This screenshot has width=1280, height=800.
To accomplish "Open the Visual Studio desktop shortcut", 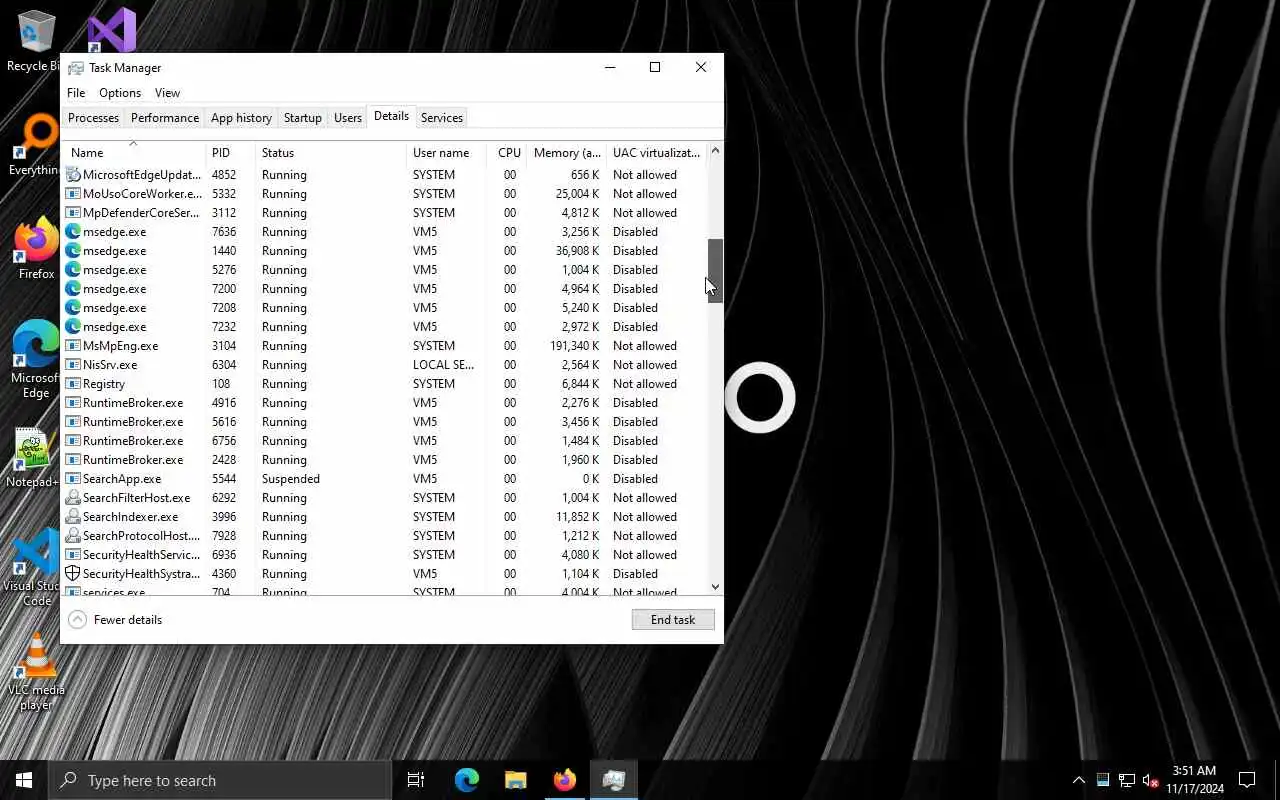I will pos(111,30).
